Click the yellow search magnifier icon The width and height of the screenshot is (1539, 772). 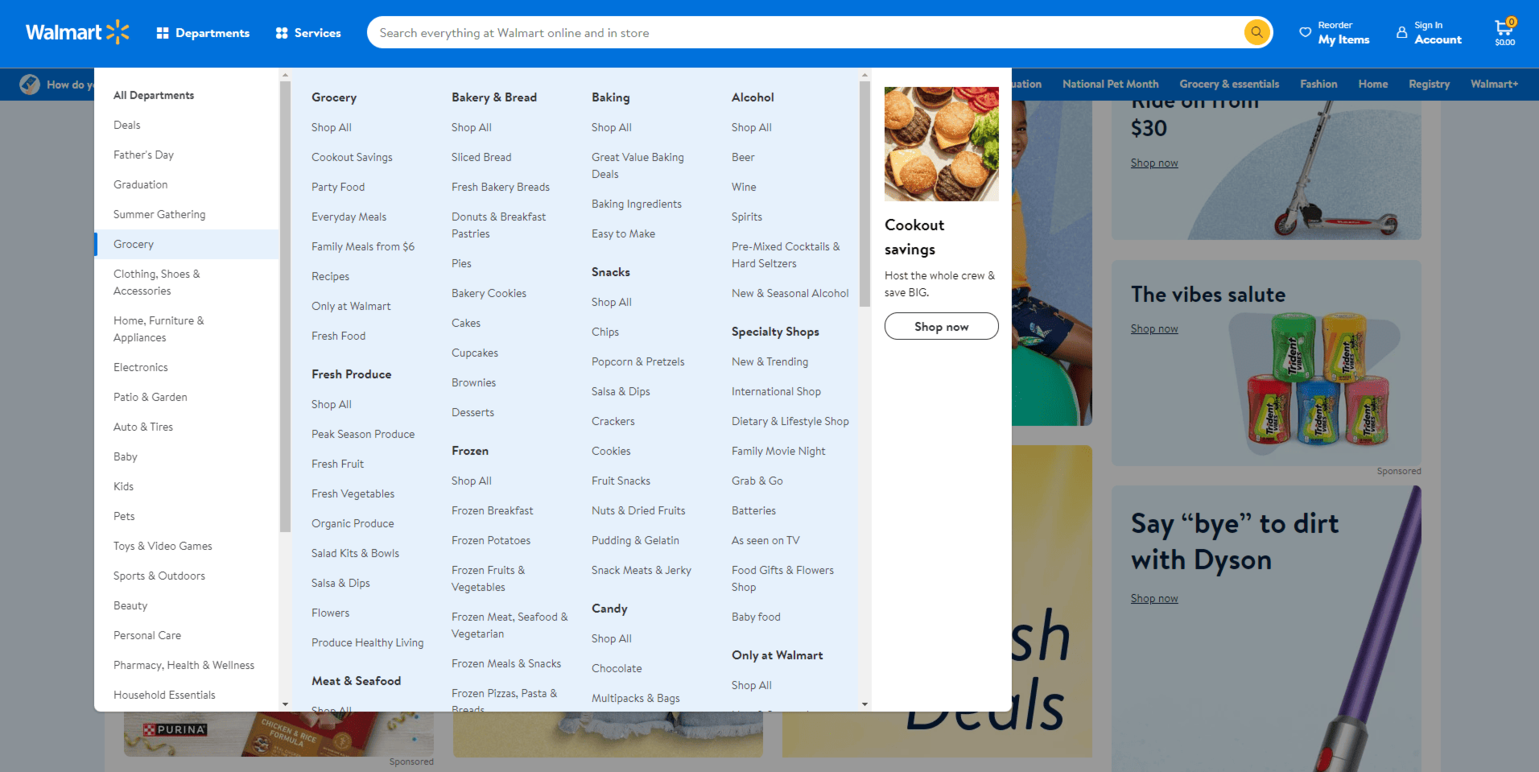pos(1256,33)
